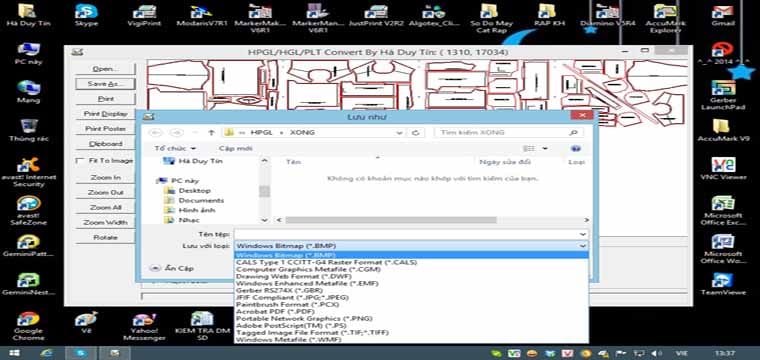Open AccuMark Explorer shortcut
The image size is (760, 360).
(x=665, y=17)
